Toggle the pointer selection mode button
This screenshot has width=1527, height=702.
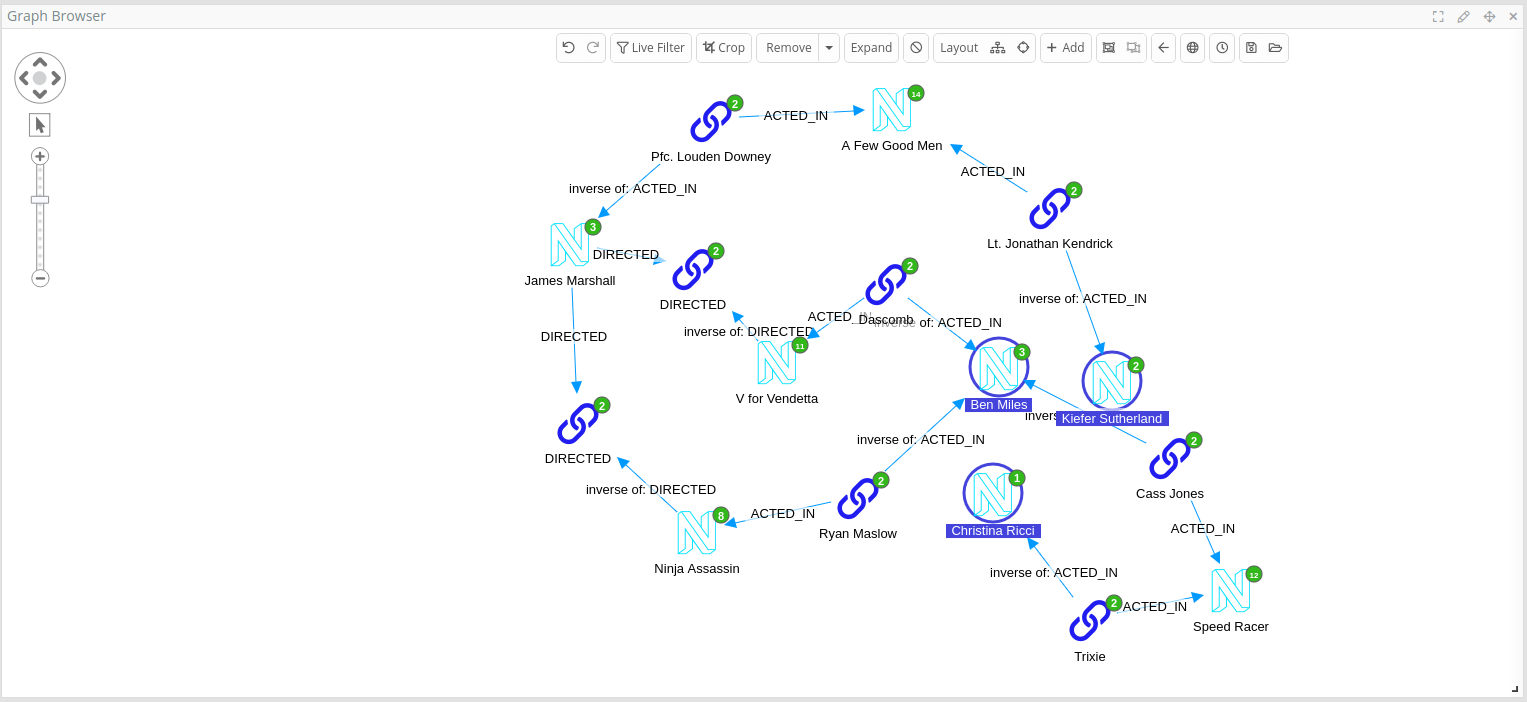40,125
